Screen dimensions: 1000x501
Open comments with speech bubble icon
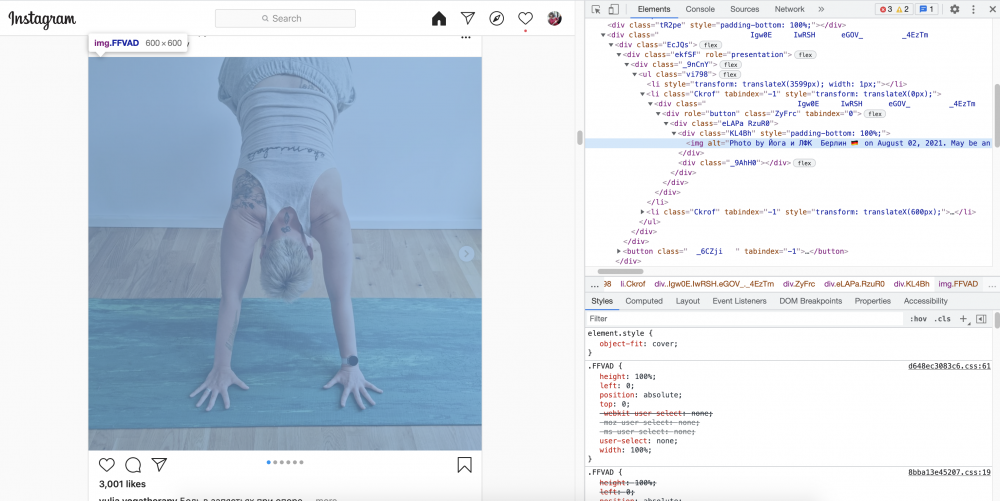coord(133,465)
